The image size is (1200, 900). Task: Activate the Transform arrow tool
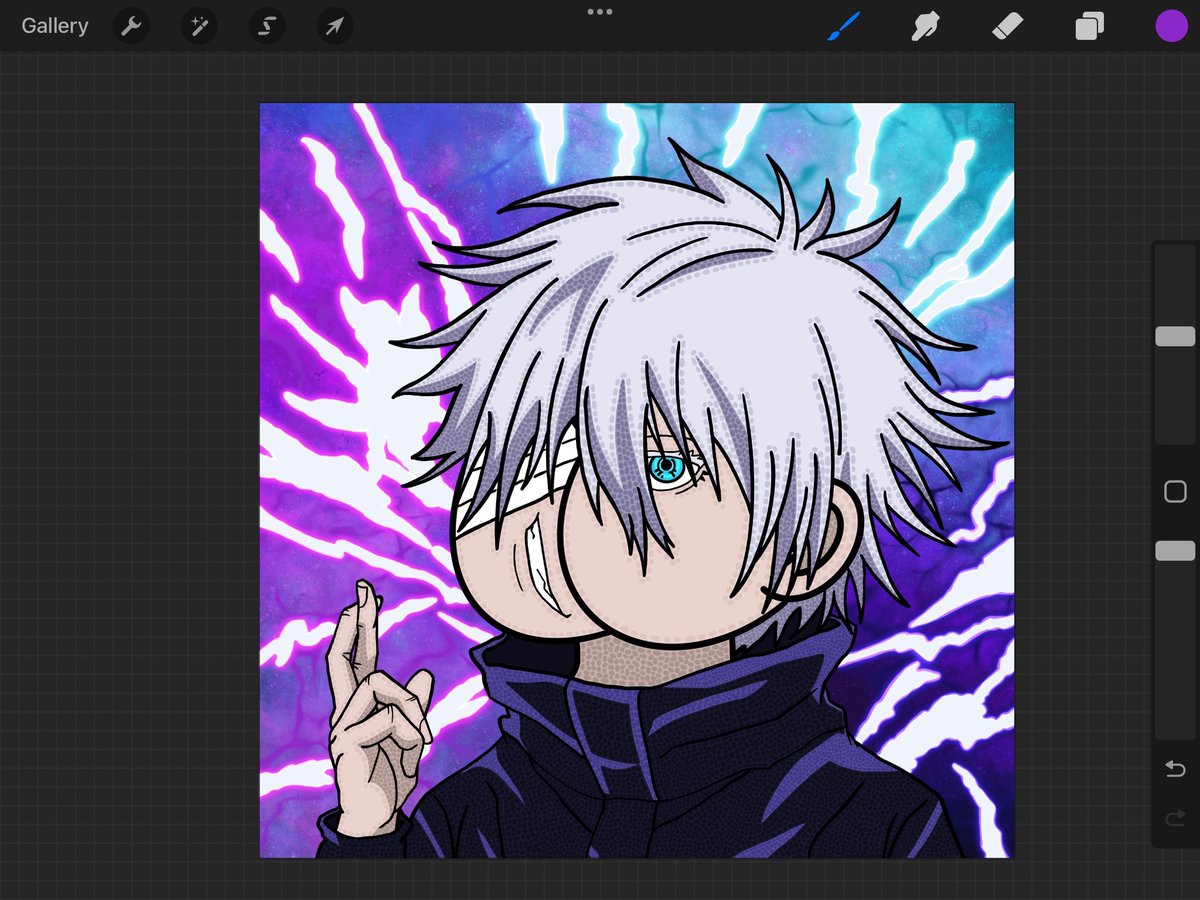335,26
